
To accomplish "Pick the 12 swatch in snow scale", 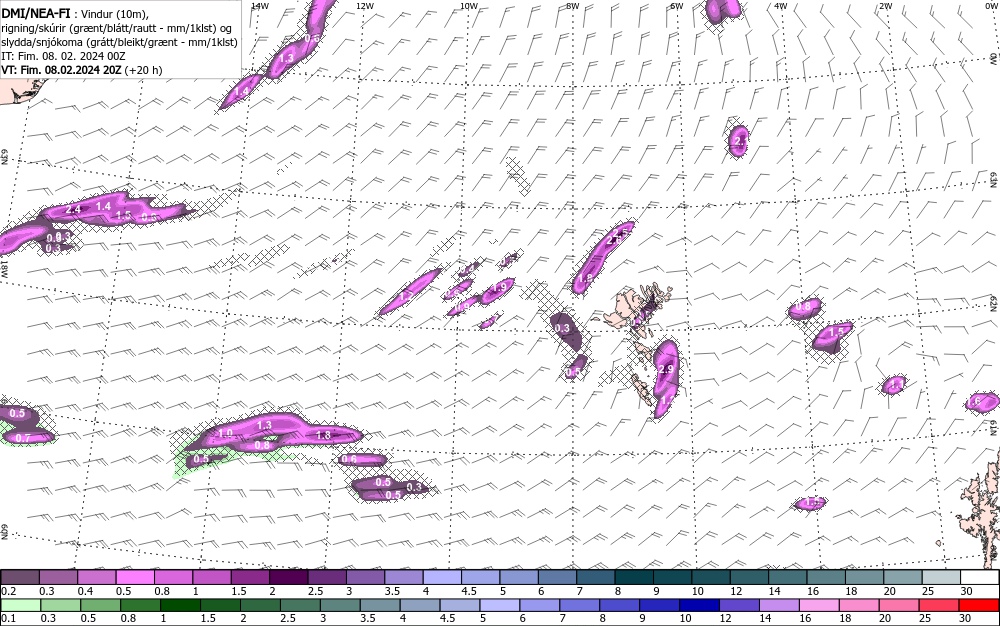I will (750, 578).
